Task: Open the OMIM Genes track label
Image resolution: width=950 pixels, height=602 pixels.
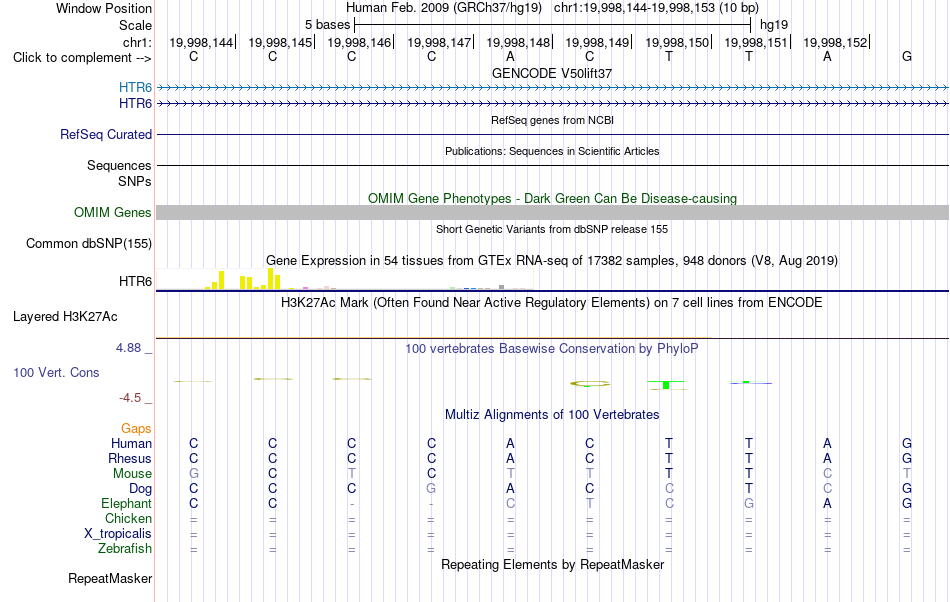Action: 113,213
